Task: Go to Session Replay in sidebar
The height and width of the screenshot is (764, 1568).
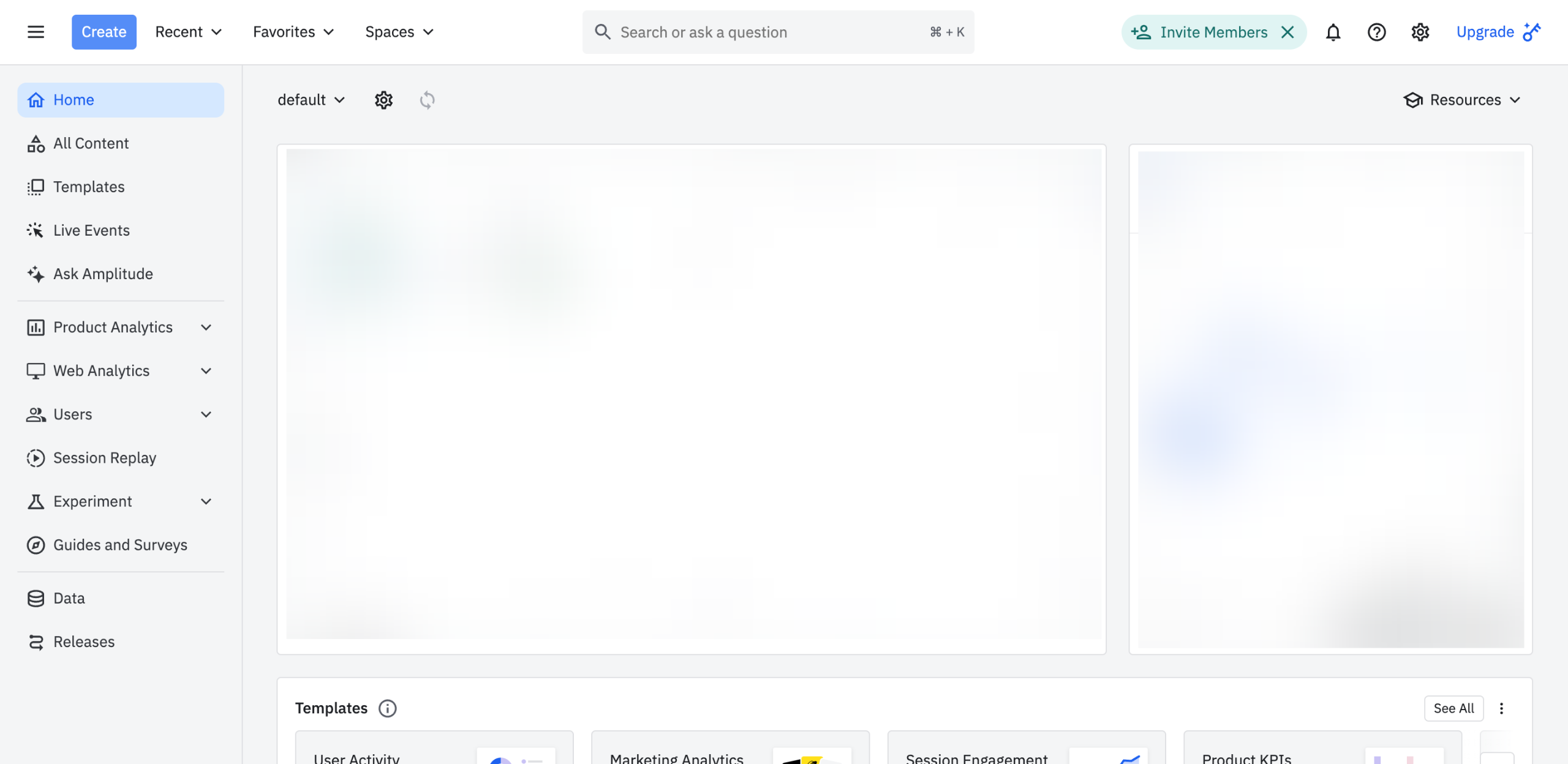Action: point(104,458)
